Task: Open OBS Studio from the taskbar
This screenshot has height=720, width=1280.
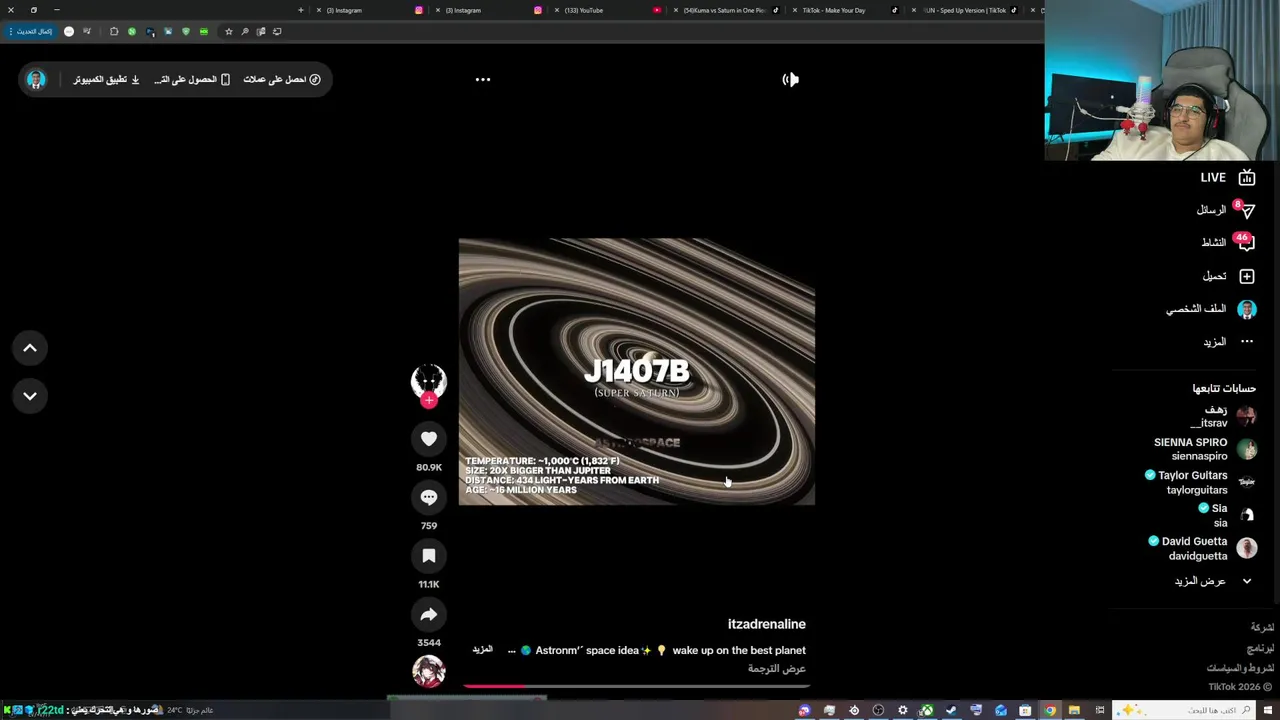Action: (878, 710)
